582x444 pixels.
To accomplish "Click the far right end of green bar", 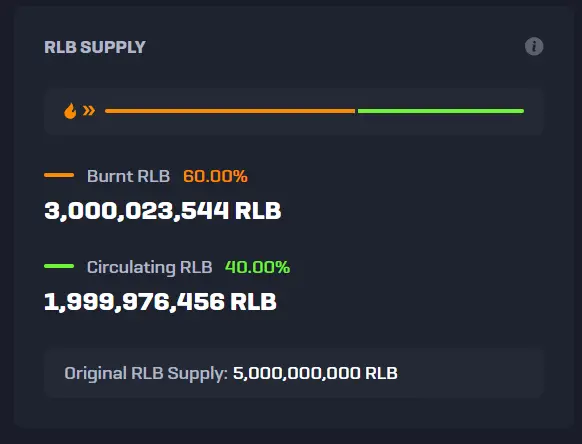I will click(522, 111).
